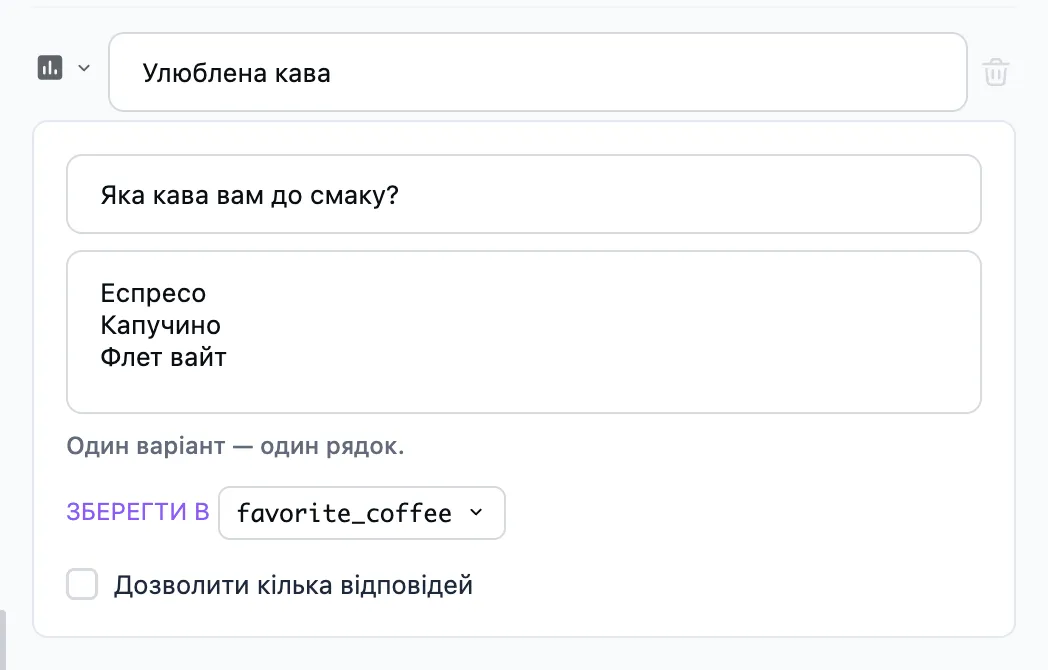Viewport: 1048px width, 670px height.
Task: Click the 'Еспресо' option line
Action: point(153,293)
